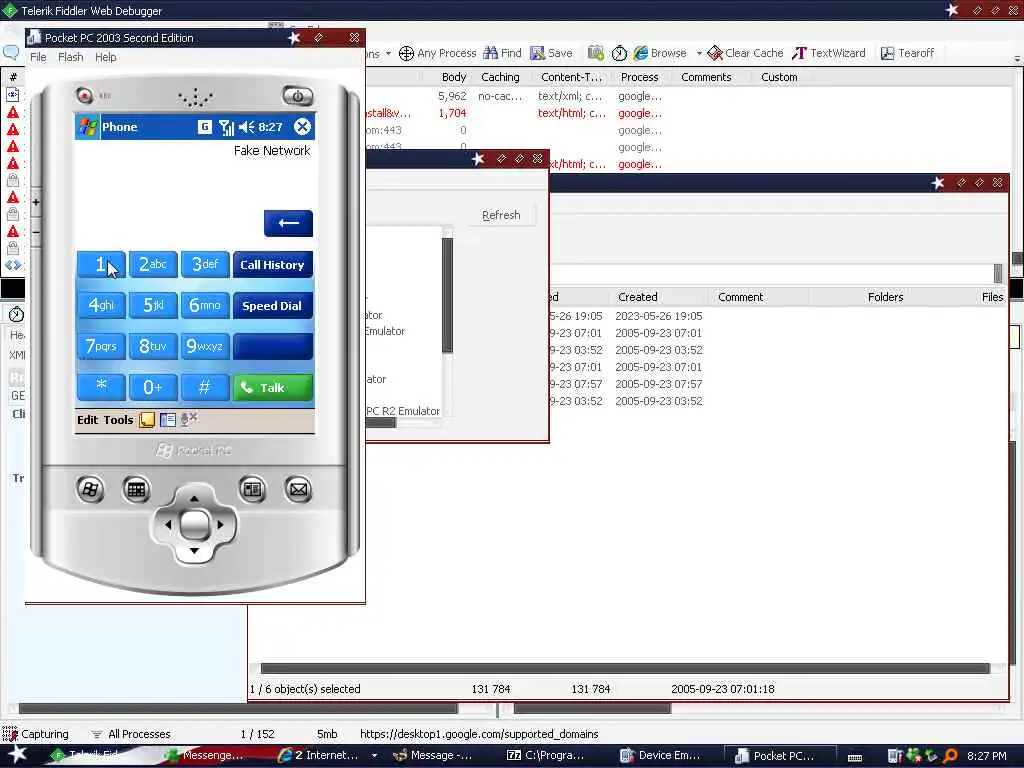Viewport: 1024px width, 768px height.
Task: Push the D-pad left arrow
Action: click(x=168, y=524)
